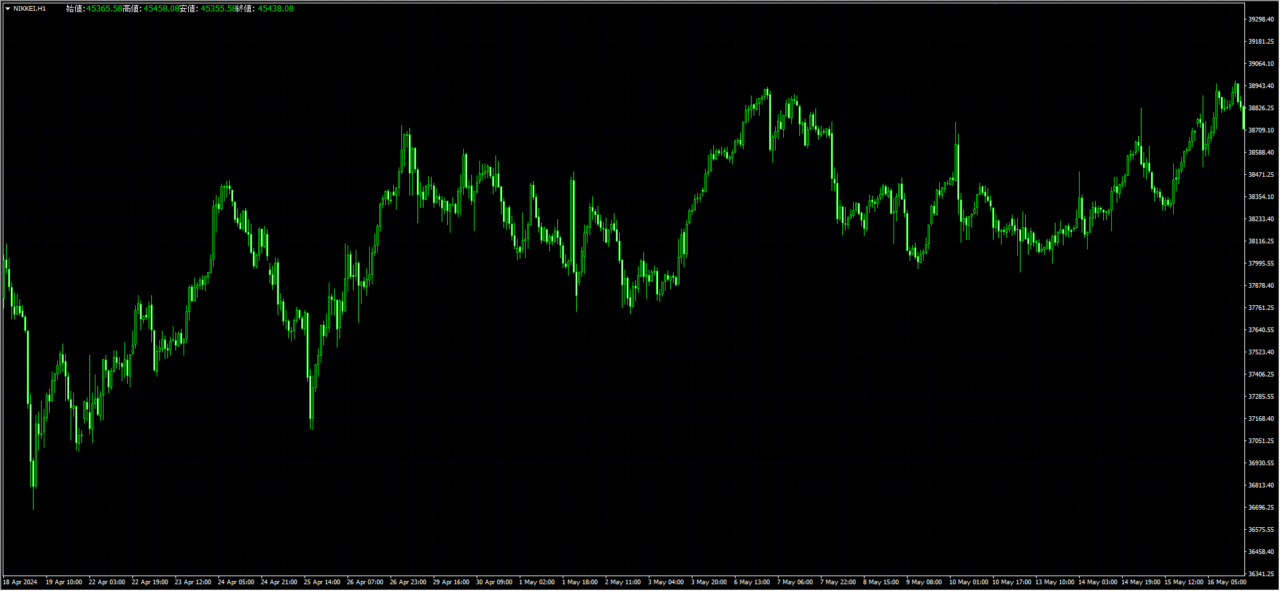Click the close price value 45438.08
The width and height of the screenshot is (1280, 591).
coord(275,8)
